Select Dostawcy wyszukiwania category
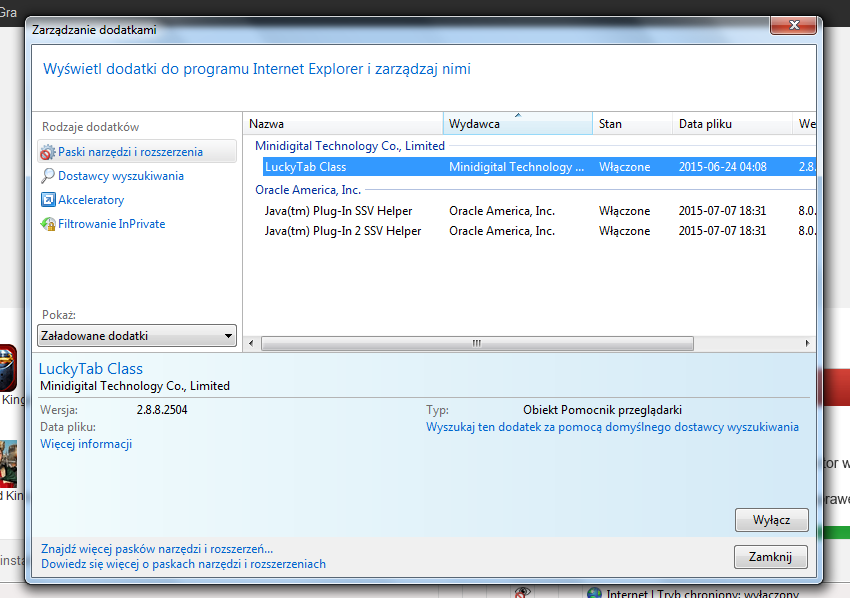 click(x=120, y=176)
